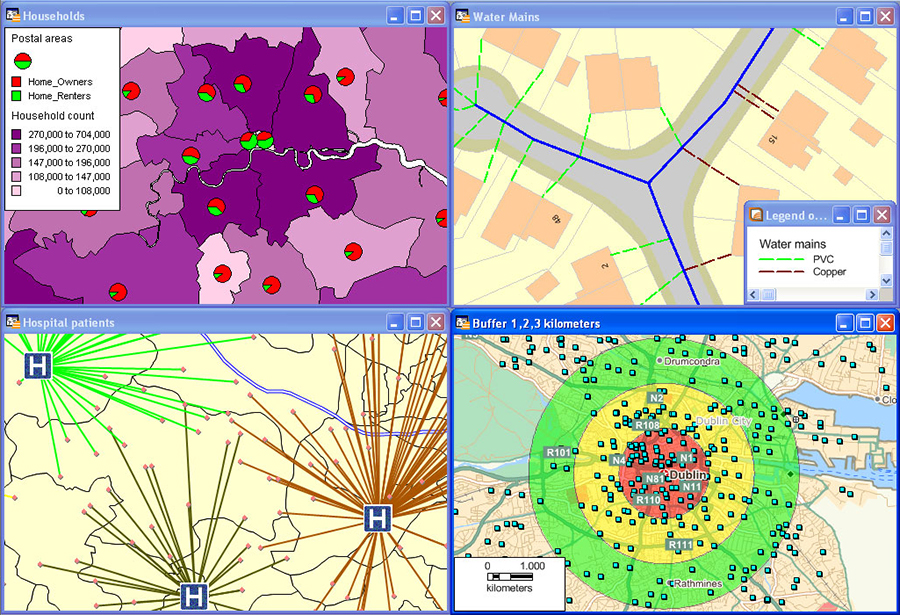Click the Legend window title icon

(x=756, y=215)
